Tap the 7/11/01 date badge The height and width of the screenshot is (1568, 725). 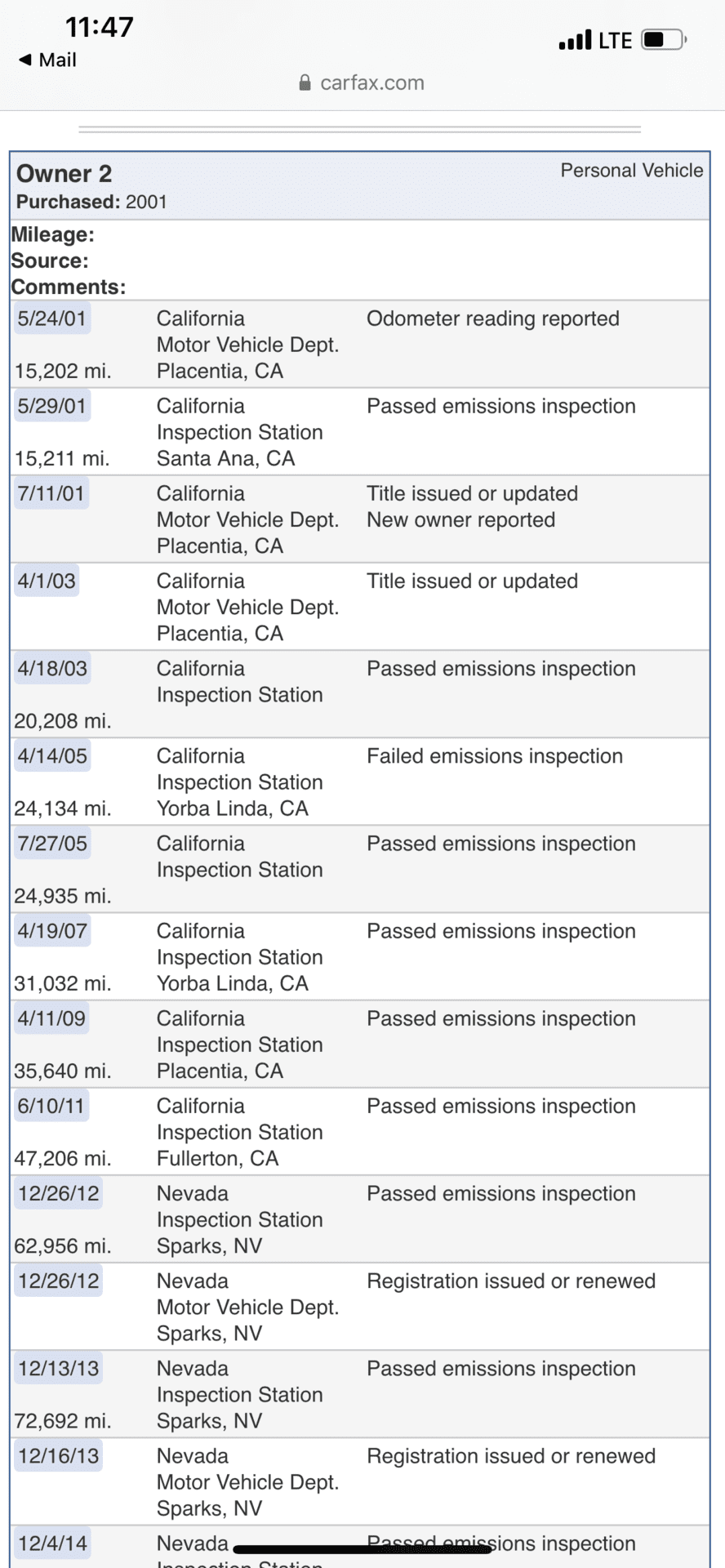coord(51,493)
